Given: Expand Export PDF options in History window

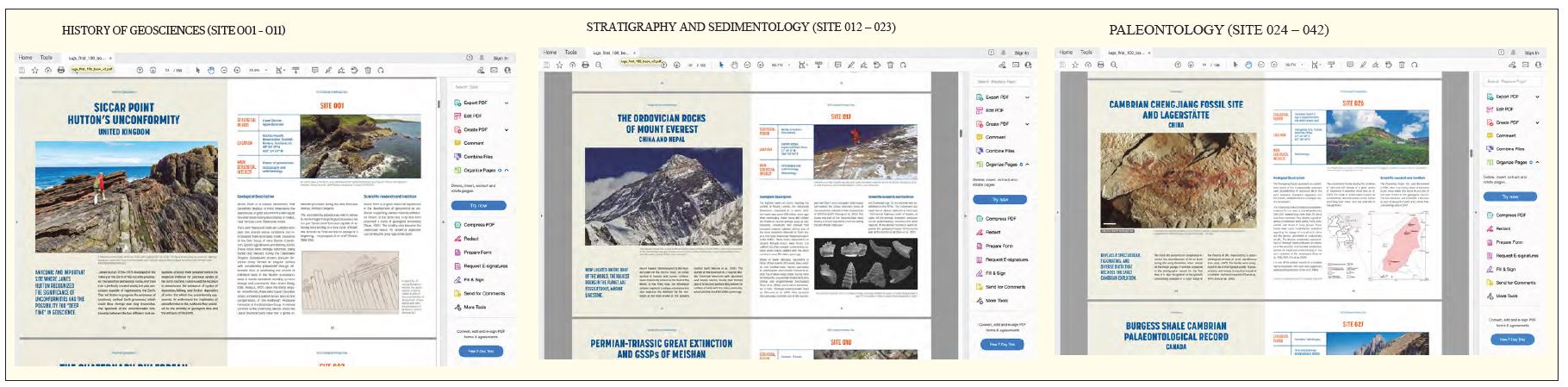Looking at the screenshot, I should [x=507, y=103].
